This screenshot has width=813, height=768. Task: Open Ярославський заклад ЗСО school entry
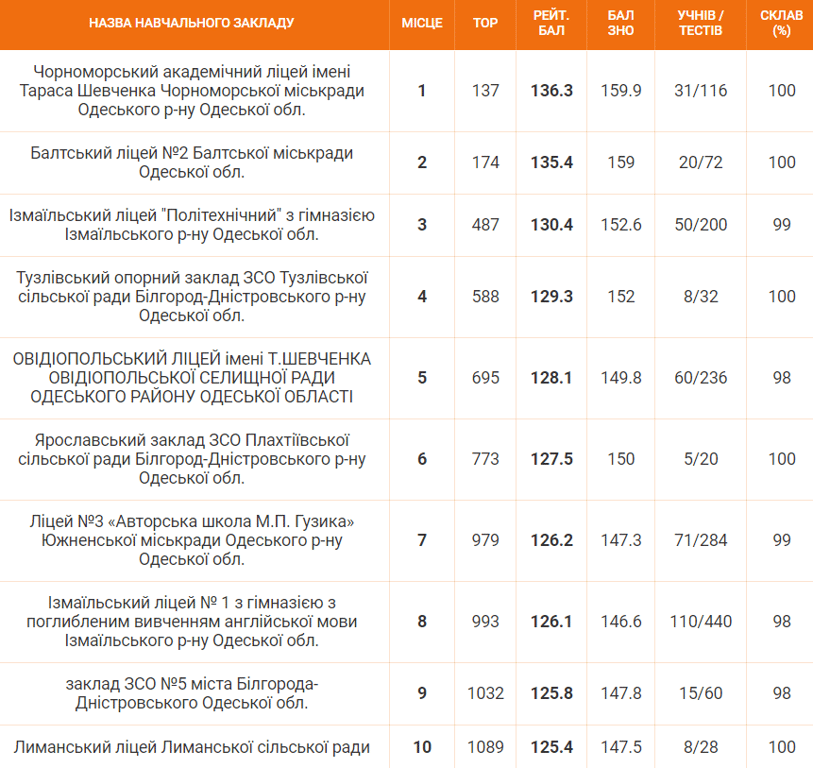191,458
